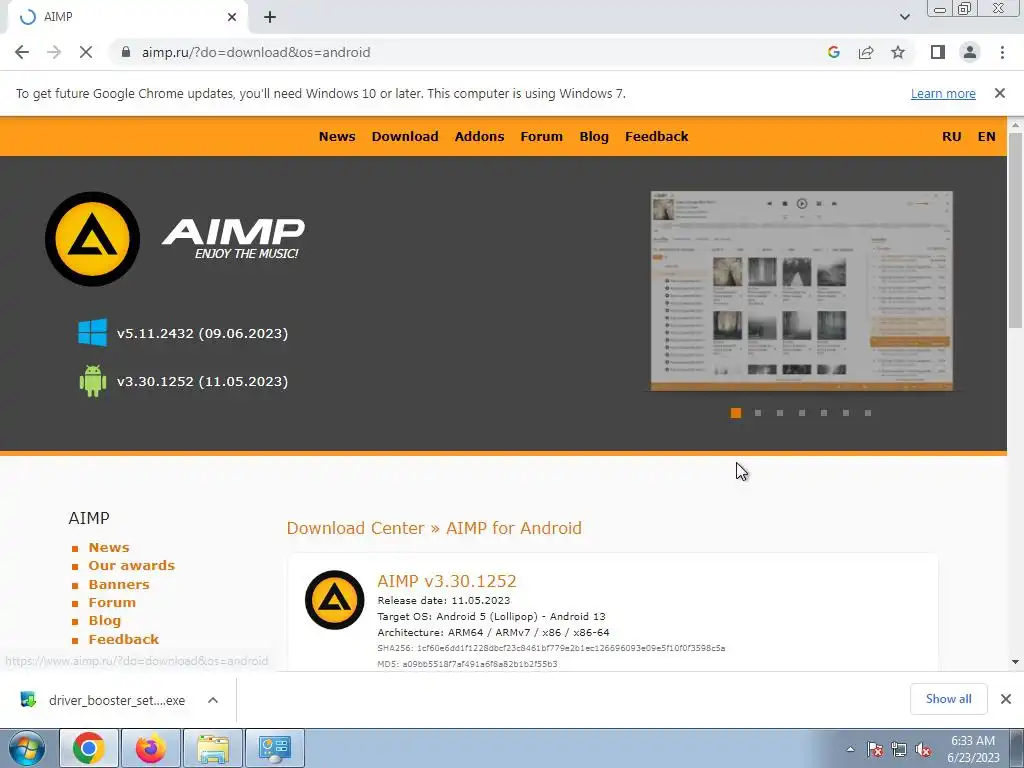Viewport: 1024px width, 768px height.
Task: Click the Action Center flag tray icon
Action: click(x=875, y=750)
